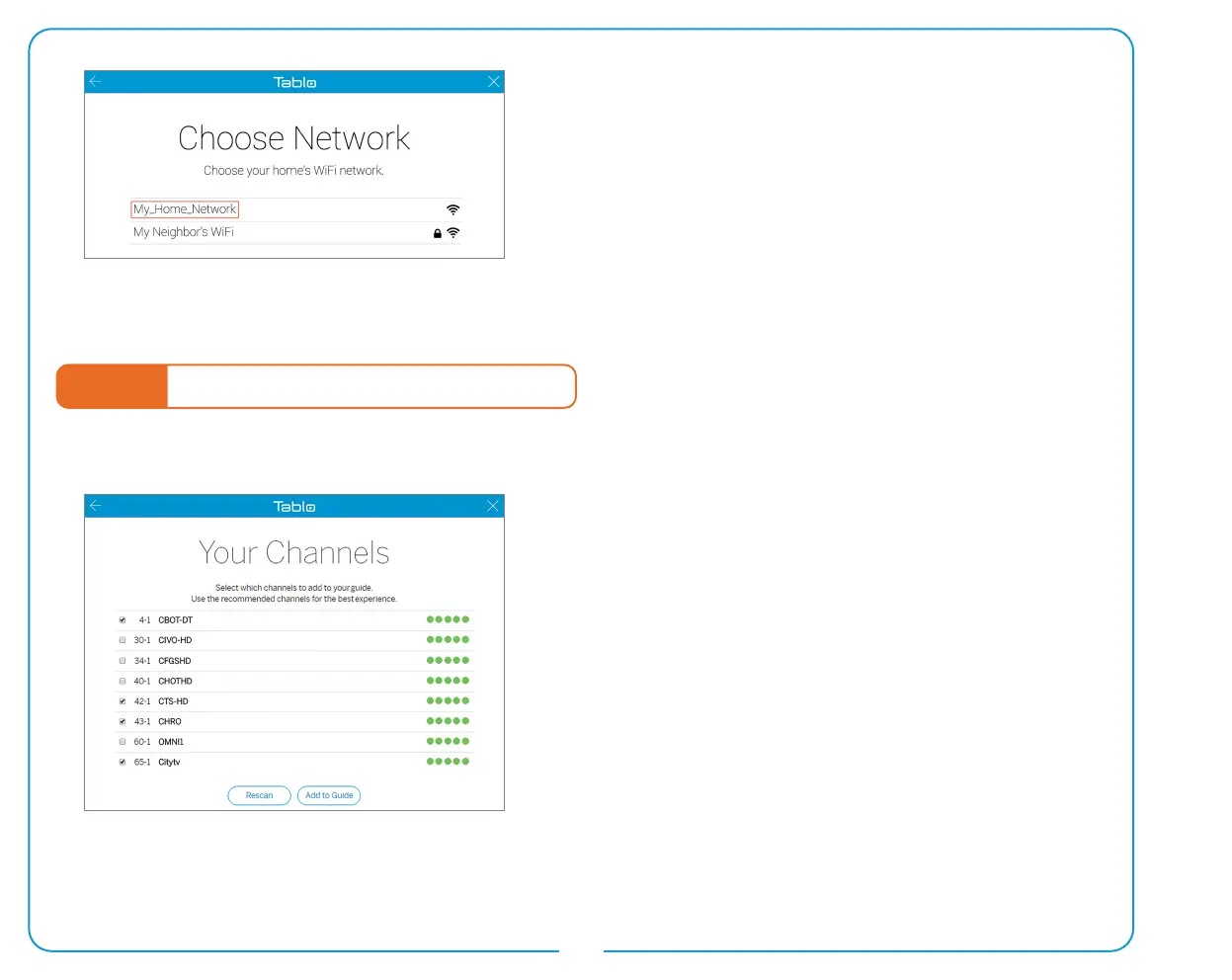Toggle the 42-1 CTS-HD channel checkbox
Image resolution: width=1232 pixels, height=980 pixels.
(123, 701)
